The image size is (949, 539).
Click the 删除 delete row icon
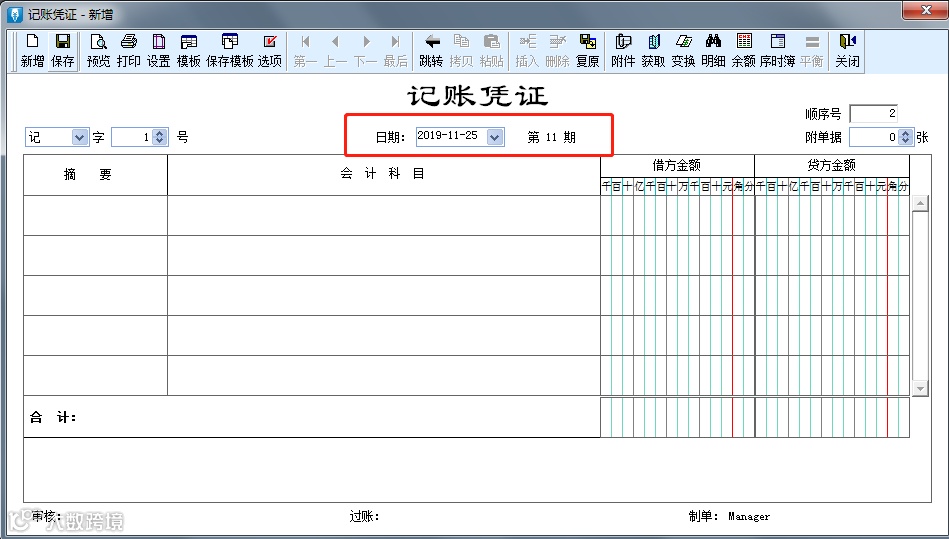pos(557,51)
